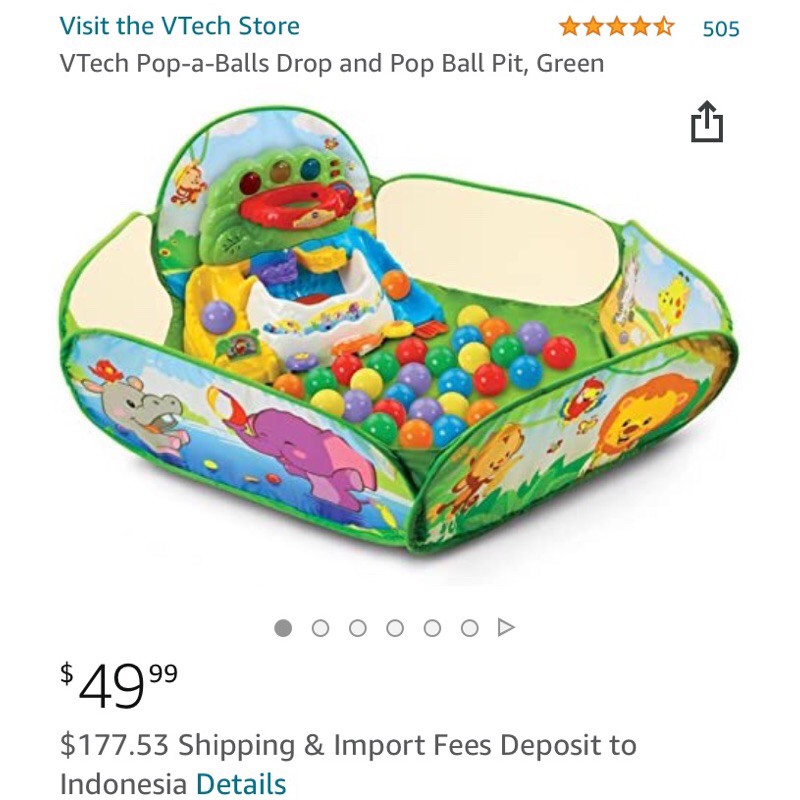The width and height of the screenshot is (800, 800).
Task: Enlarge the ball pit product image
Action: pyautogui.click(x=400, y=340)
